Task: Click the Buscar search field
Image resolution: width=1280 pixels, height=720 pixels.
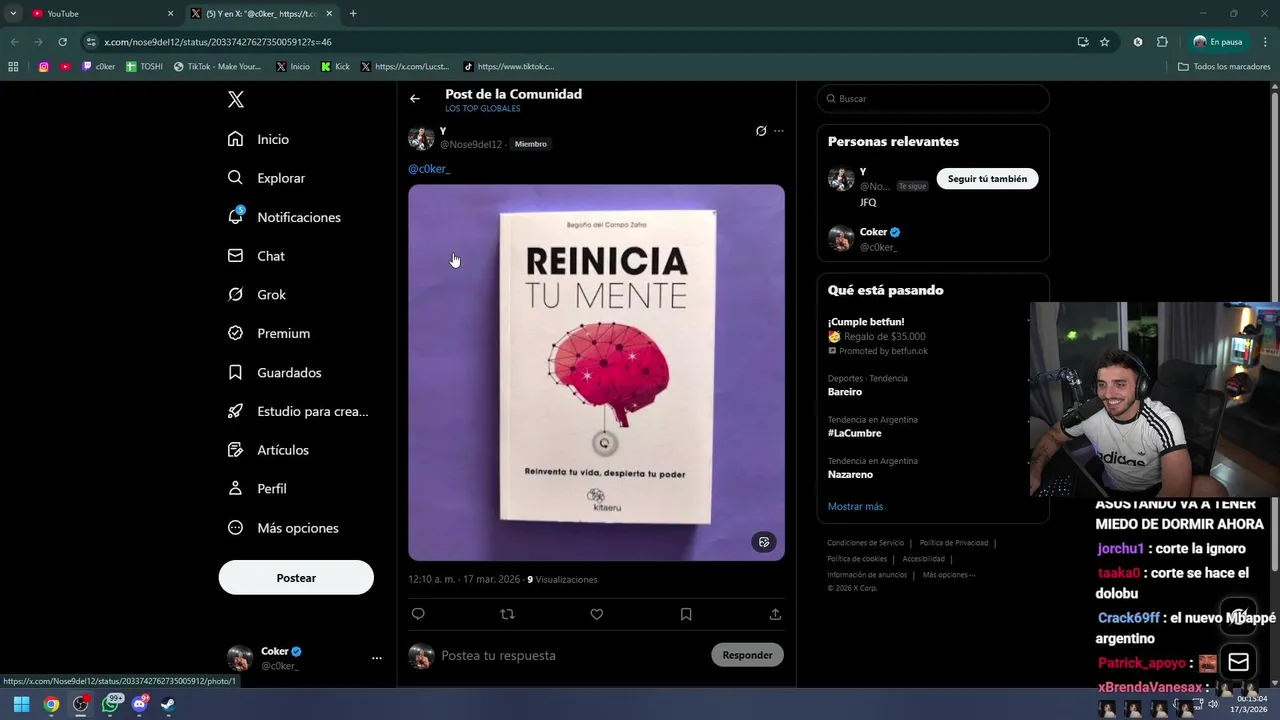Action: (x=933, y=99)
